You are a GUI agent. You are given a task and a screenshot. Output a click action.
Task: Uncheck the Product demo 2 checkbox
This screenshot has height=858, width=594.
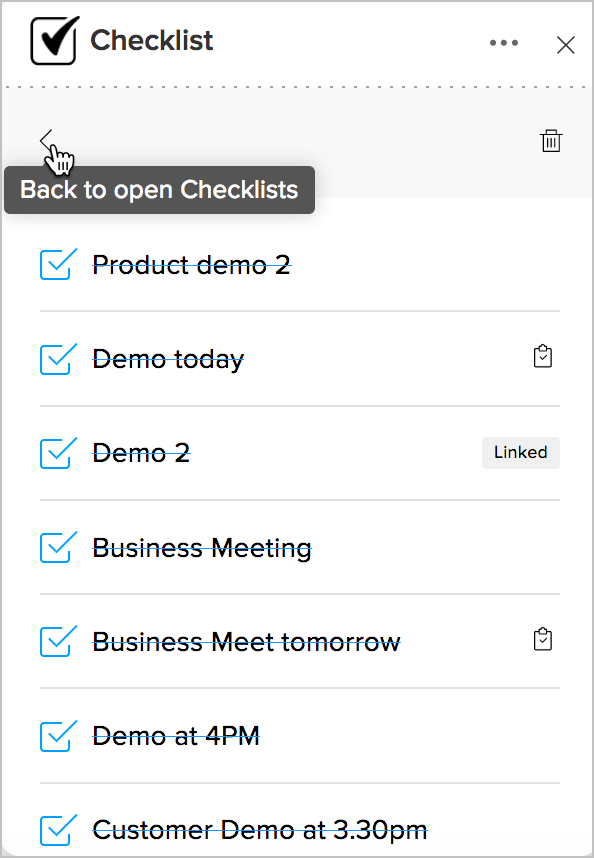pos(58,264)
